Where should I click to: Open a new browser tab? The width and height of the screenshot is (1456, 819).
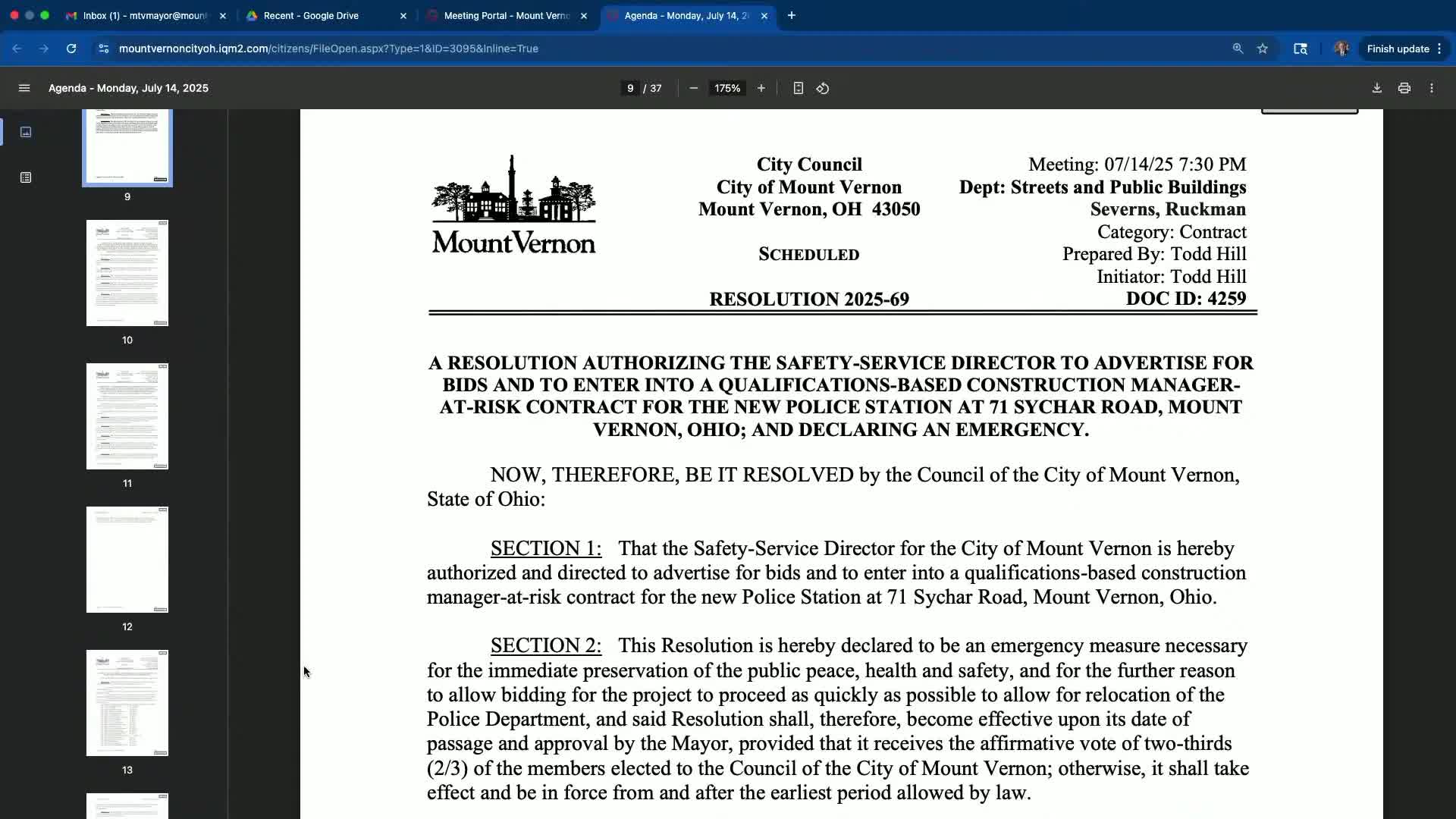(x=792, y=15)
